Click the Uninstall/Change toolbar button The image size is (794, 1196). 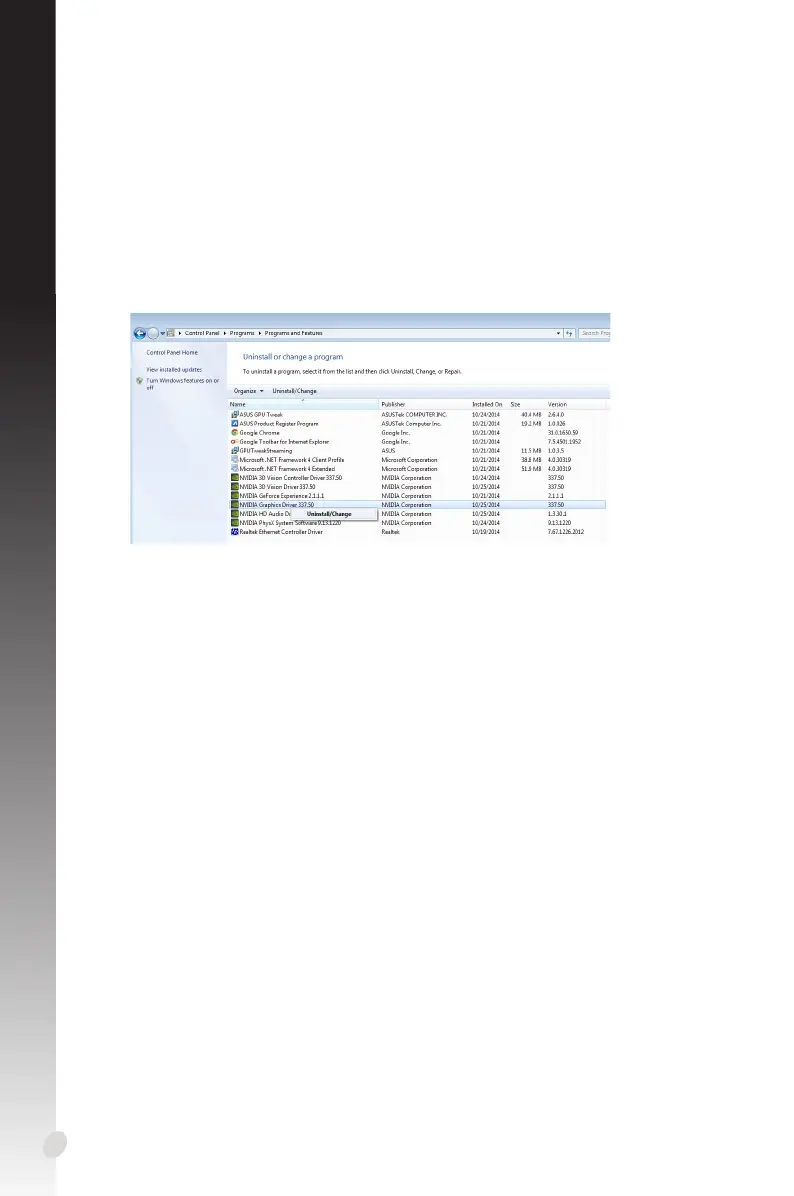294,391
